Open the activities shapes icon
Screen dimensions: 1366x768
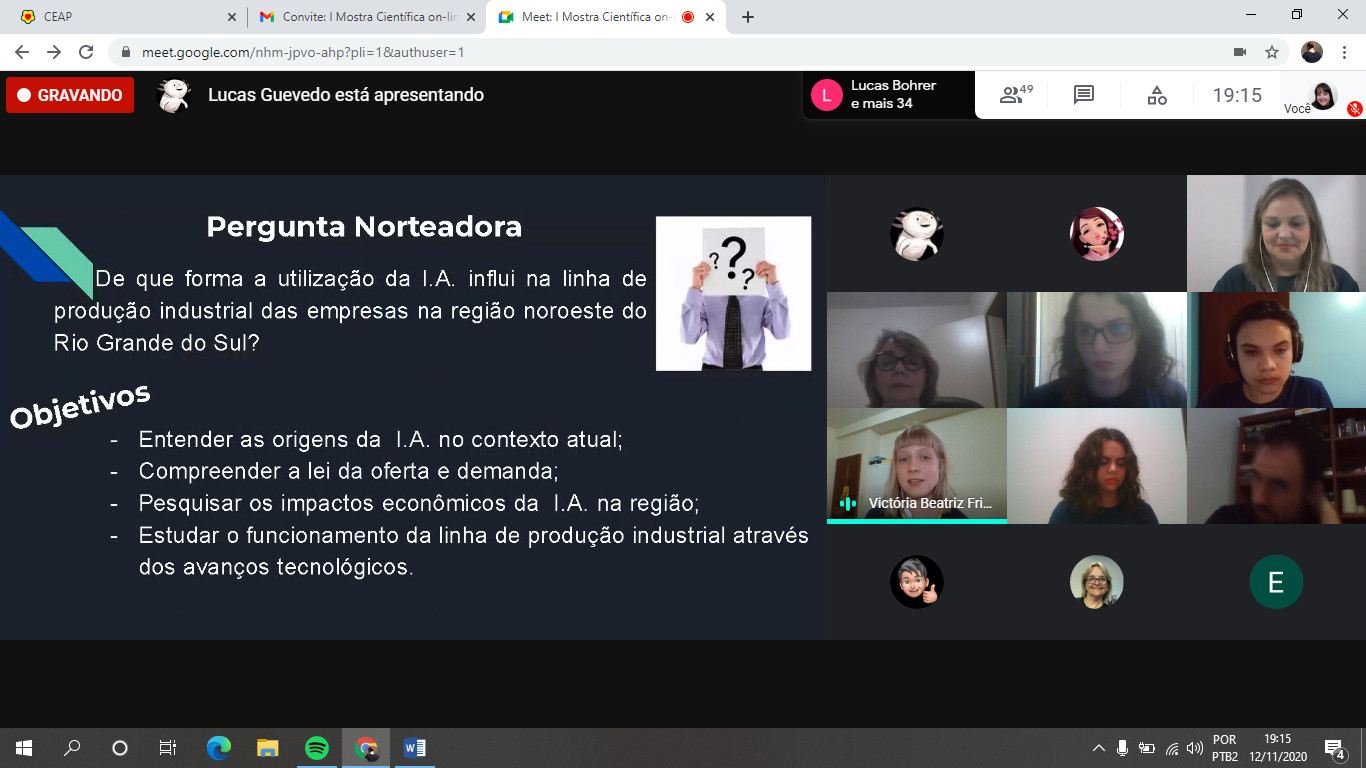click(x=1156, y=95)
